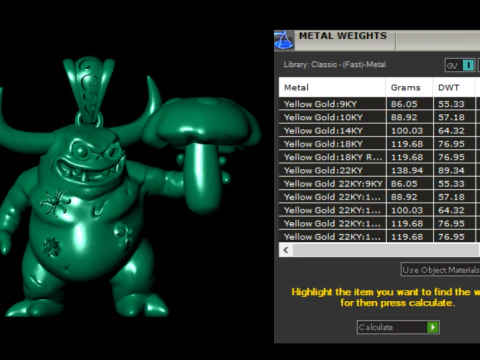Toggle the GV switch

point(460,65)
